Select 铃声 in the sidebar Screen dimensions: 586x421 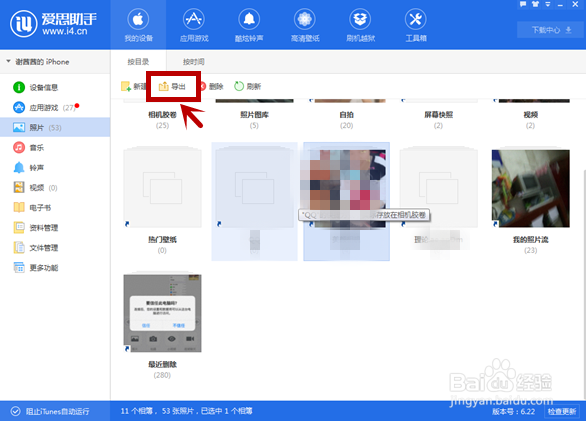point(55,168)
